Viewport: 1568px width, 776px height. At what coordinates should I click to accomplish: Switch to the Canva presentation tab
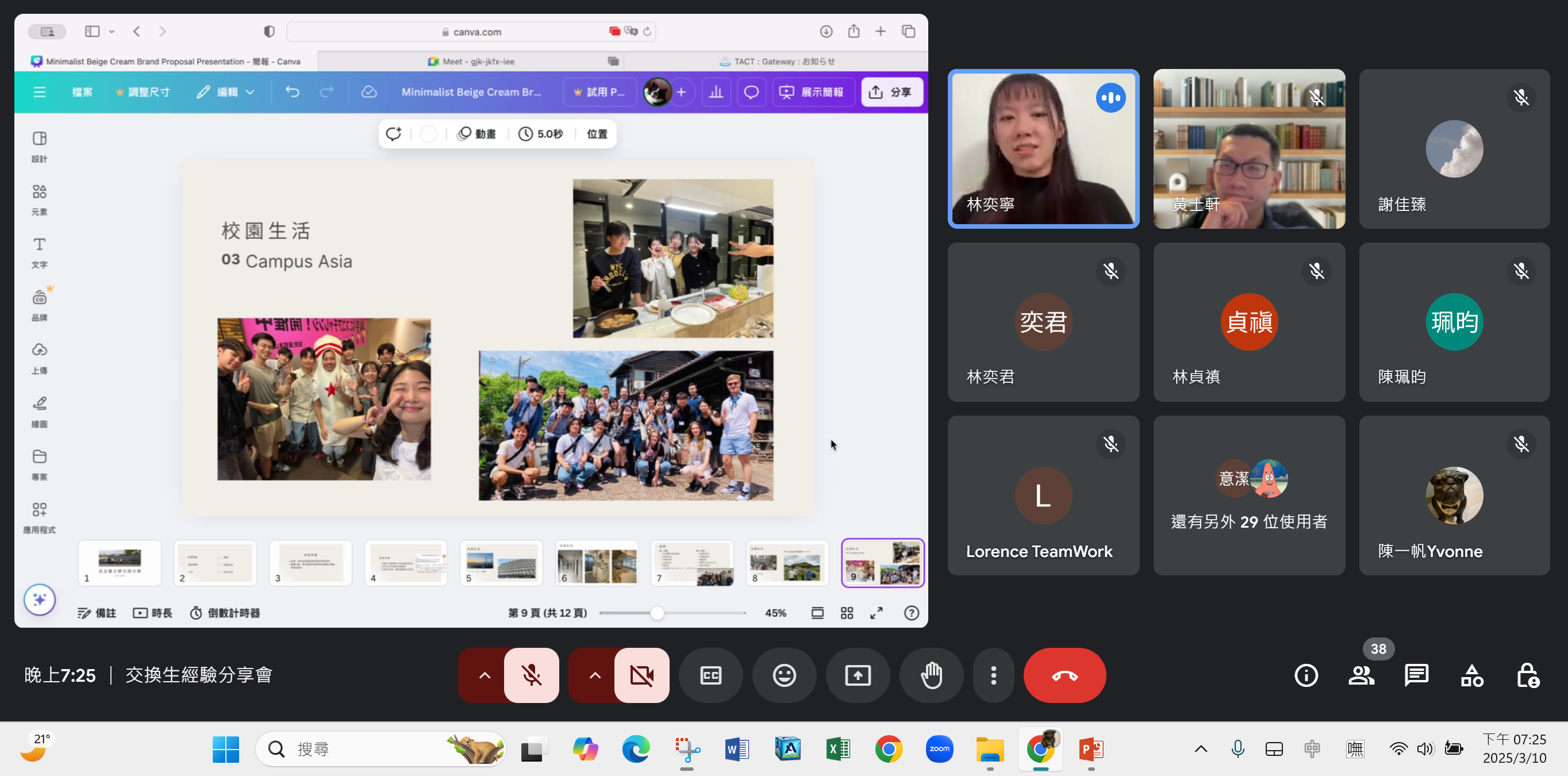click(165, 62)
